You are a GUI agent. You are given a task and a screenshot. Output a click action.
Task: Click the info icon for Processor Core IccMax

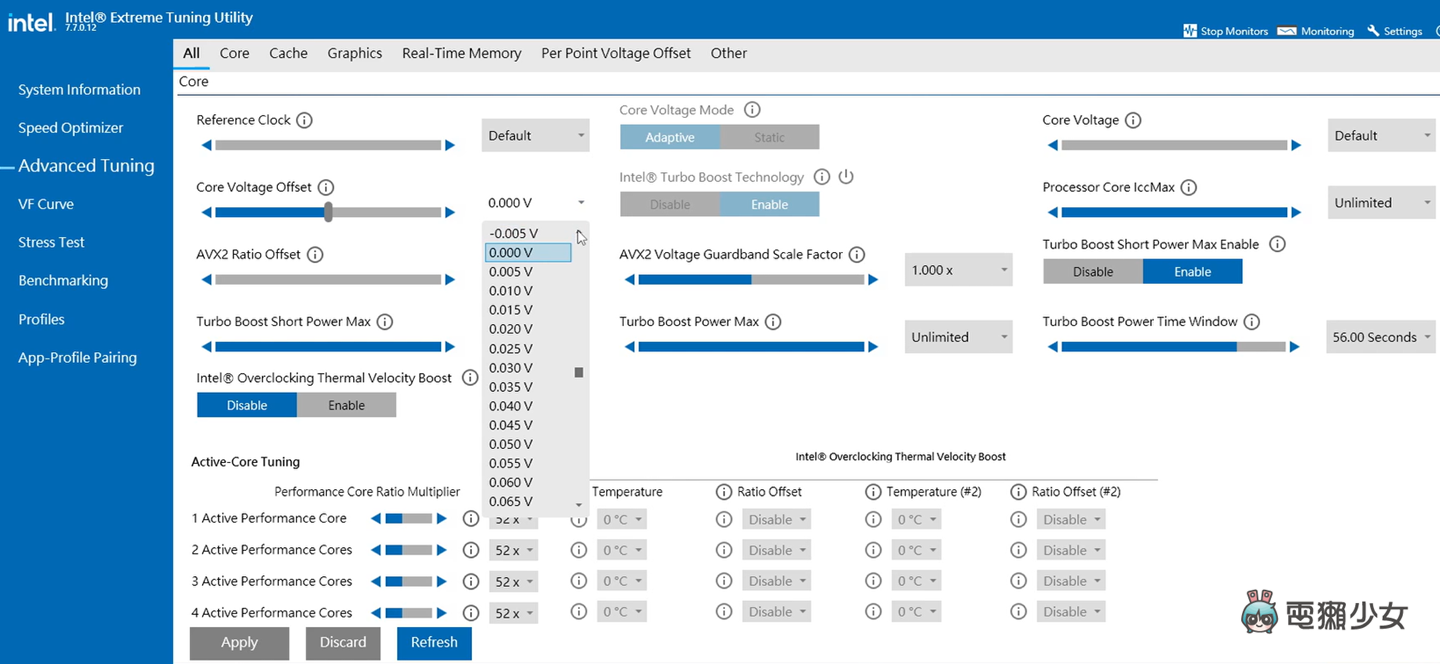[1189, 187]
